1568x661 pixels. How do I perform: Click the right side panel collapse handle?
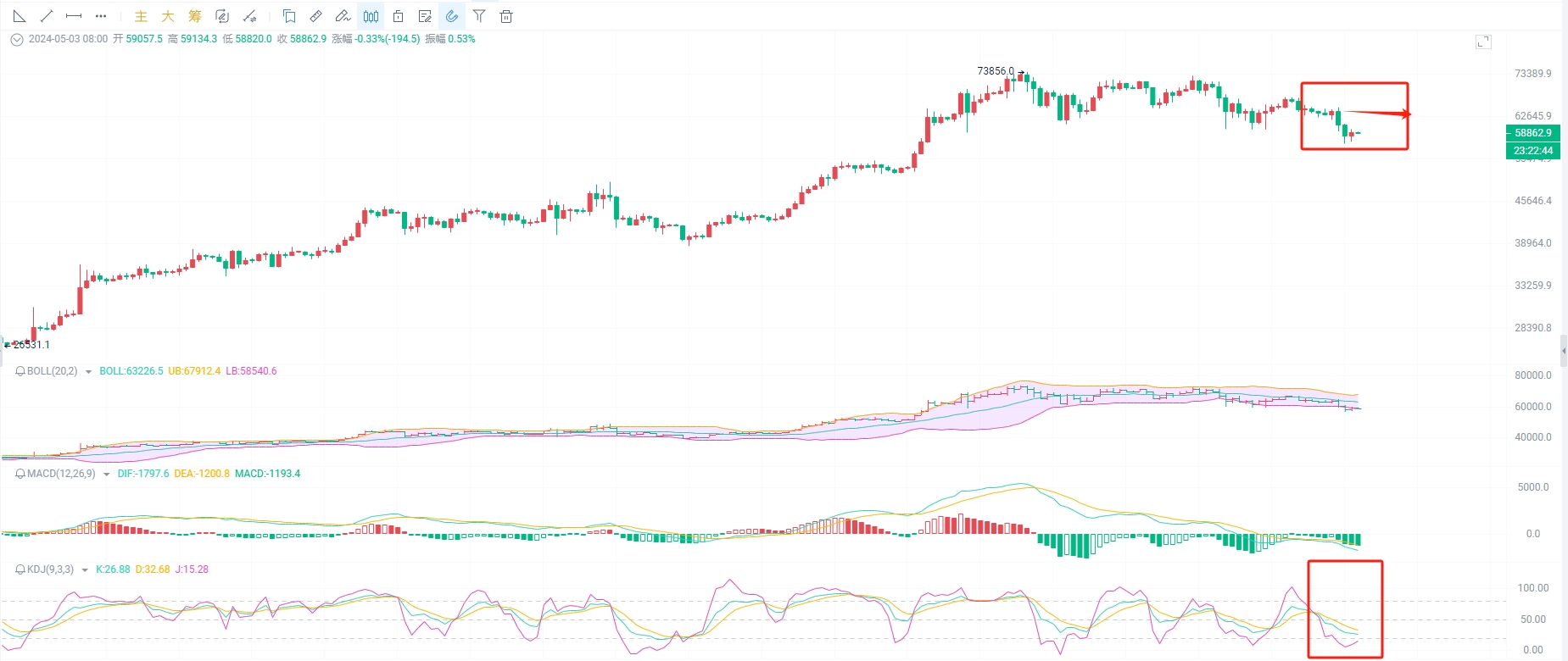(1563, 350)
